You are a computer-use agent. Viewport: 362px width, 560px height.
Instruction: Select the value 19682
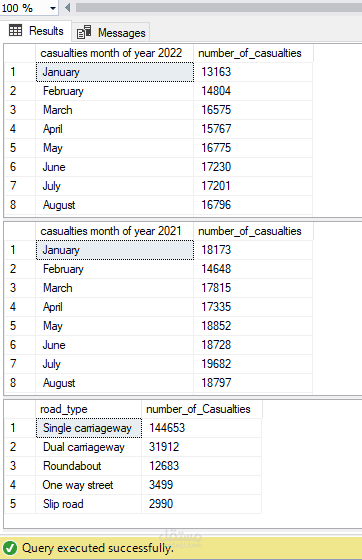(253, 364)
